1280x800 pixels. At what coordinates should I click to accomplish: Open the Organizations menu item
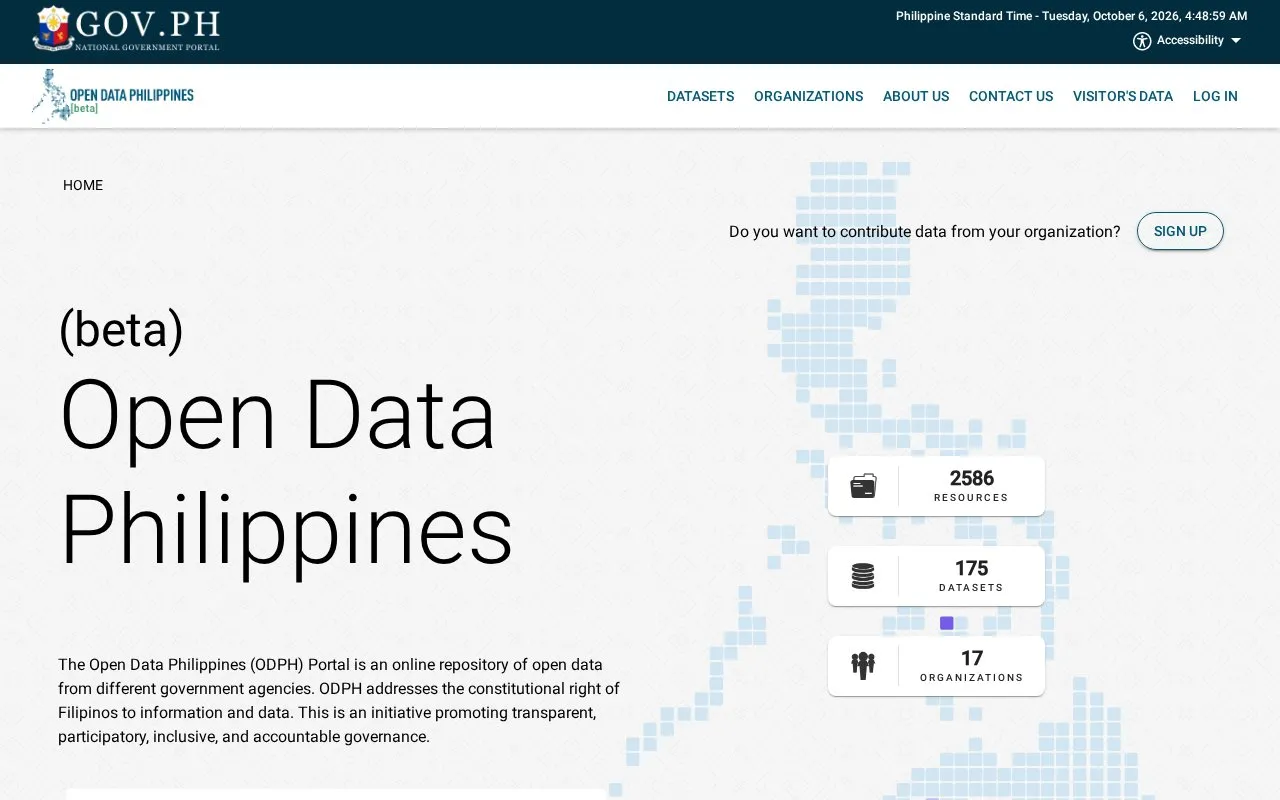808,96
